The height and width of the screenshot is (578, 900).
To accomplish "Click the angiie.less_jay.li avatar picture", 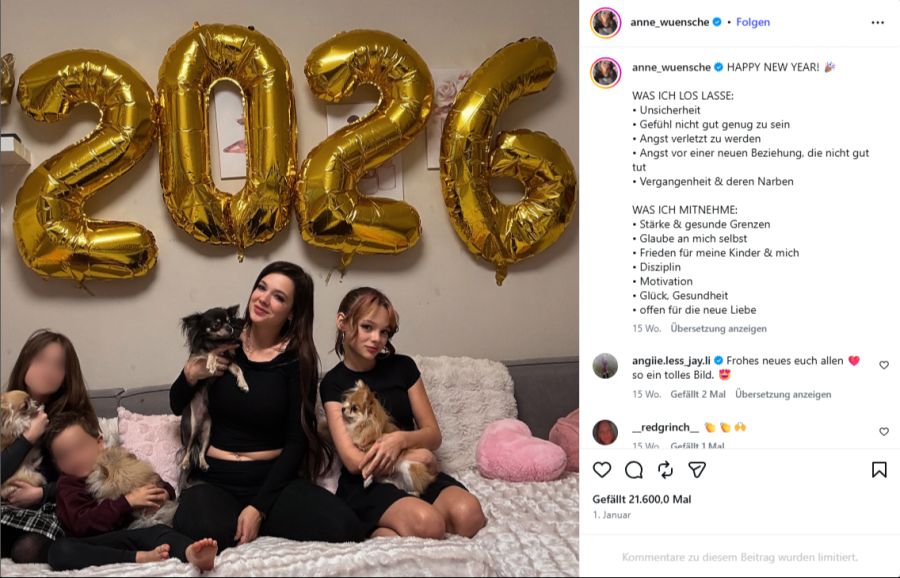I will pyautogui.click(x=605, y=366).
